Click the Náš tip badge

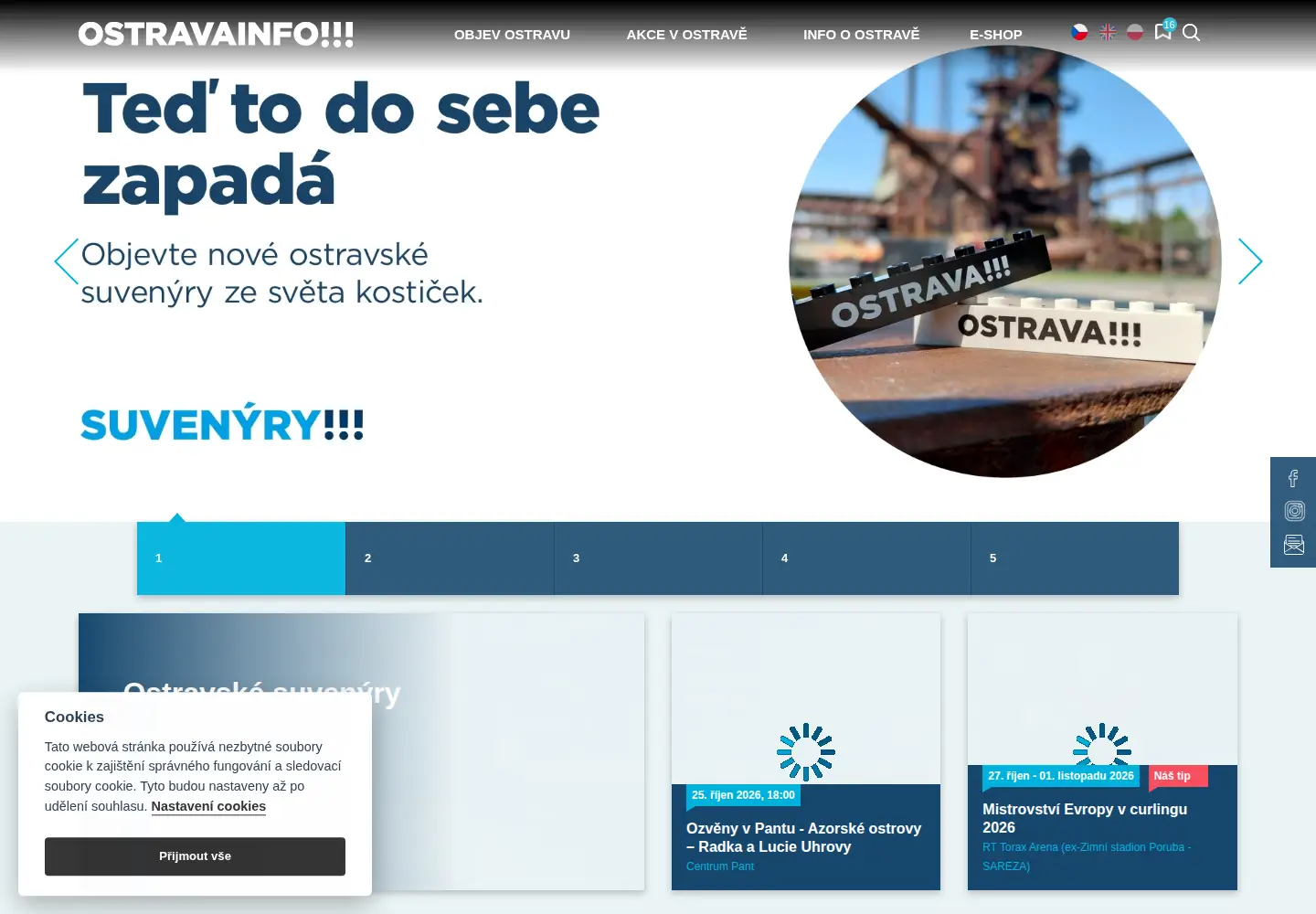click(x=1176, y=776)
